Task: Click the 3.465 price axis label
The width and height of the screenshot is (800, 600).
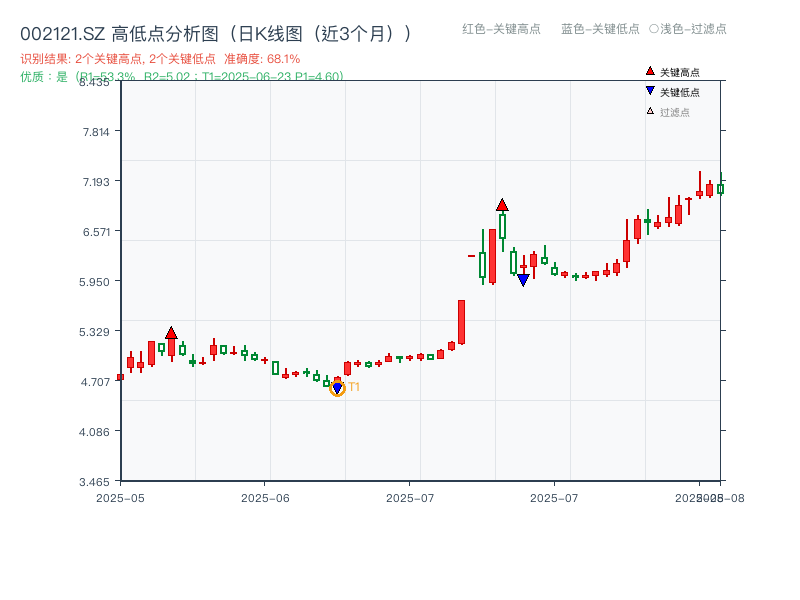Action: (94, 482)
